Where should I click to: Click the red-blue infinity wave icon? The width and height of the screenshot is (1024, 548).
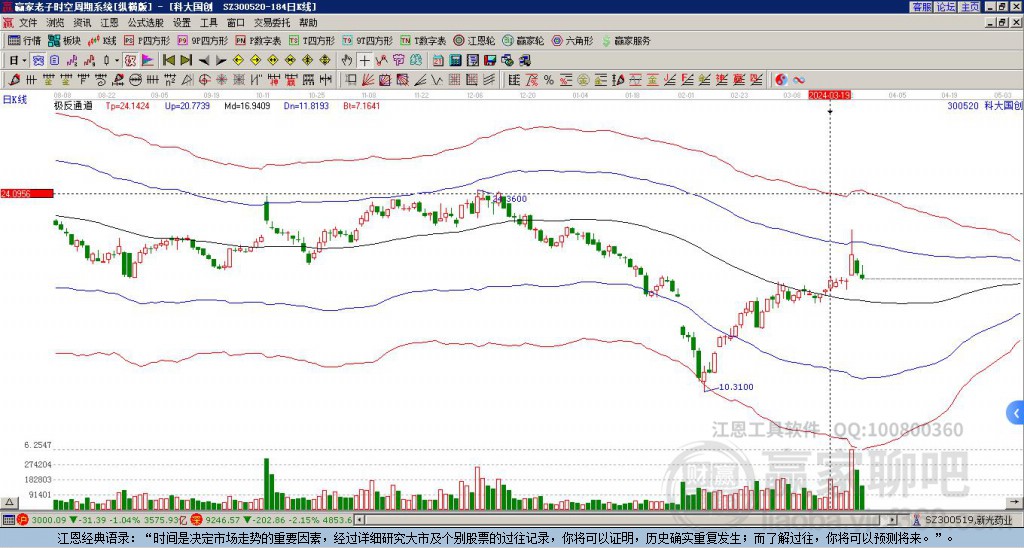point(799,80)
